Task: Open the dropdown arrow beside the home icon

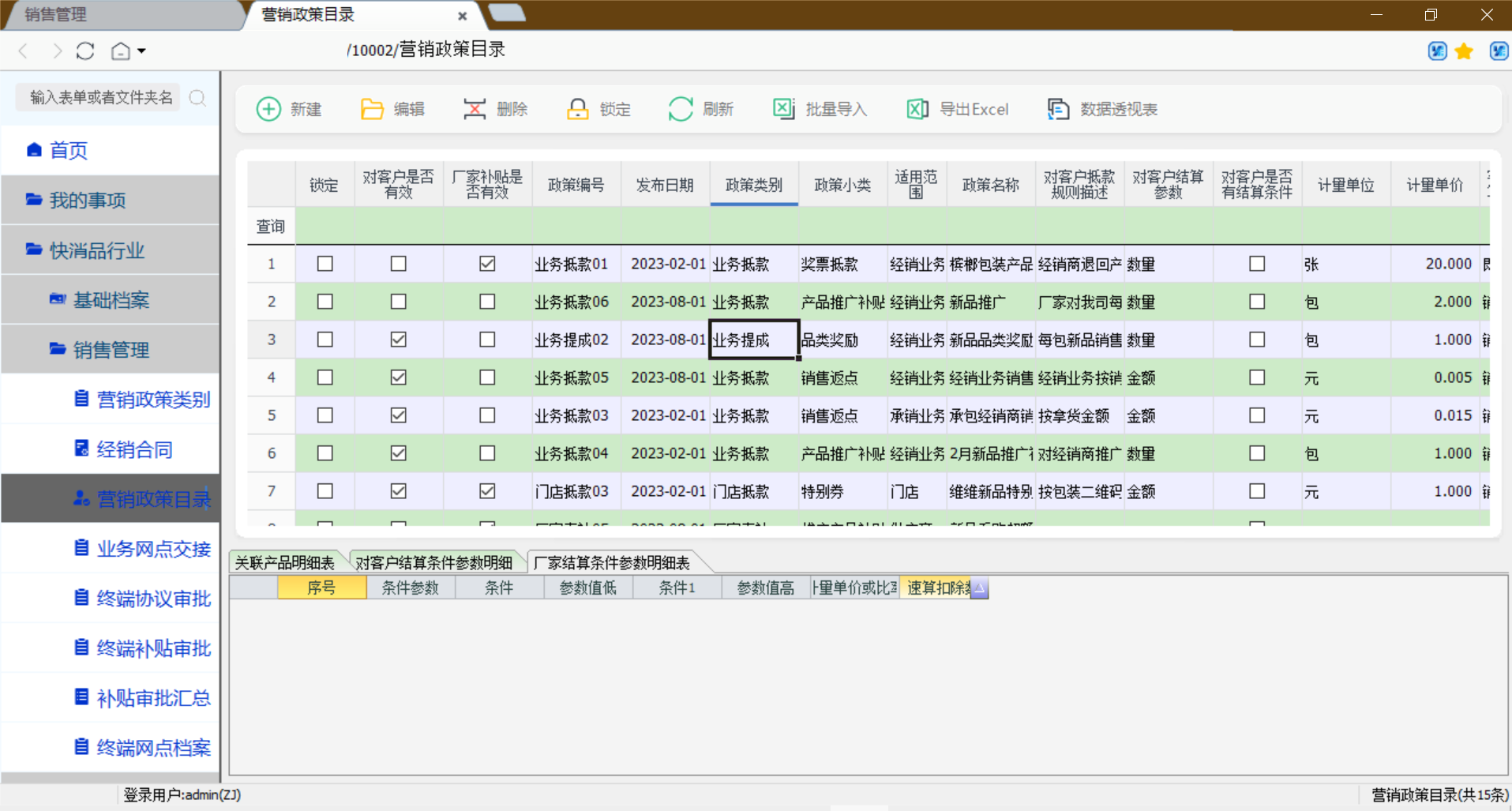Action: pos(141,51)
